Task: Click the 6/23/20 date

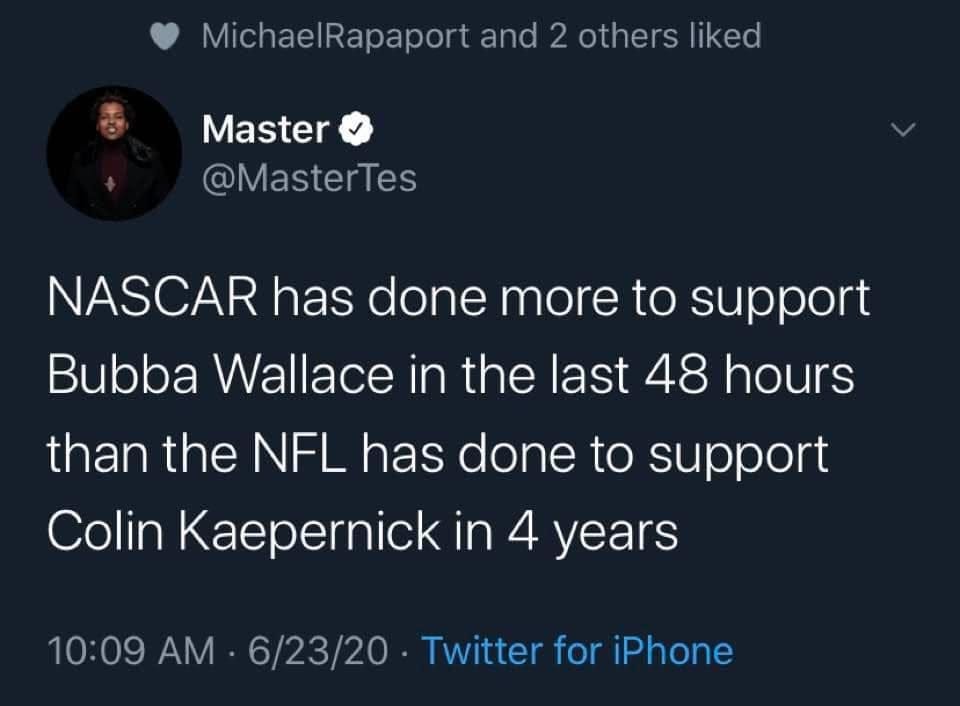Action: tap(317, 651)
